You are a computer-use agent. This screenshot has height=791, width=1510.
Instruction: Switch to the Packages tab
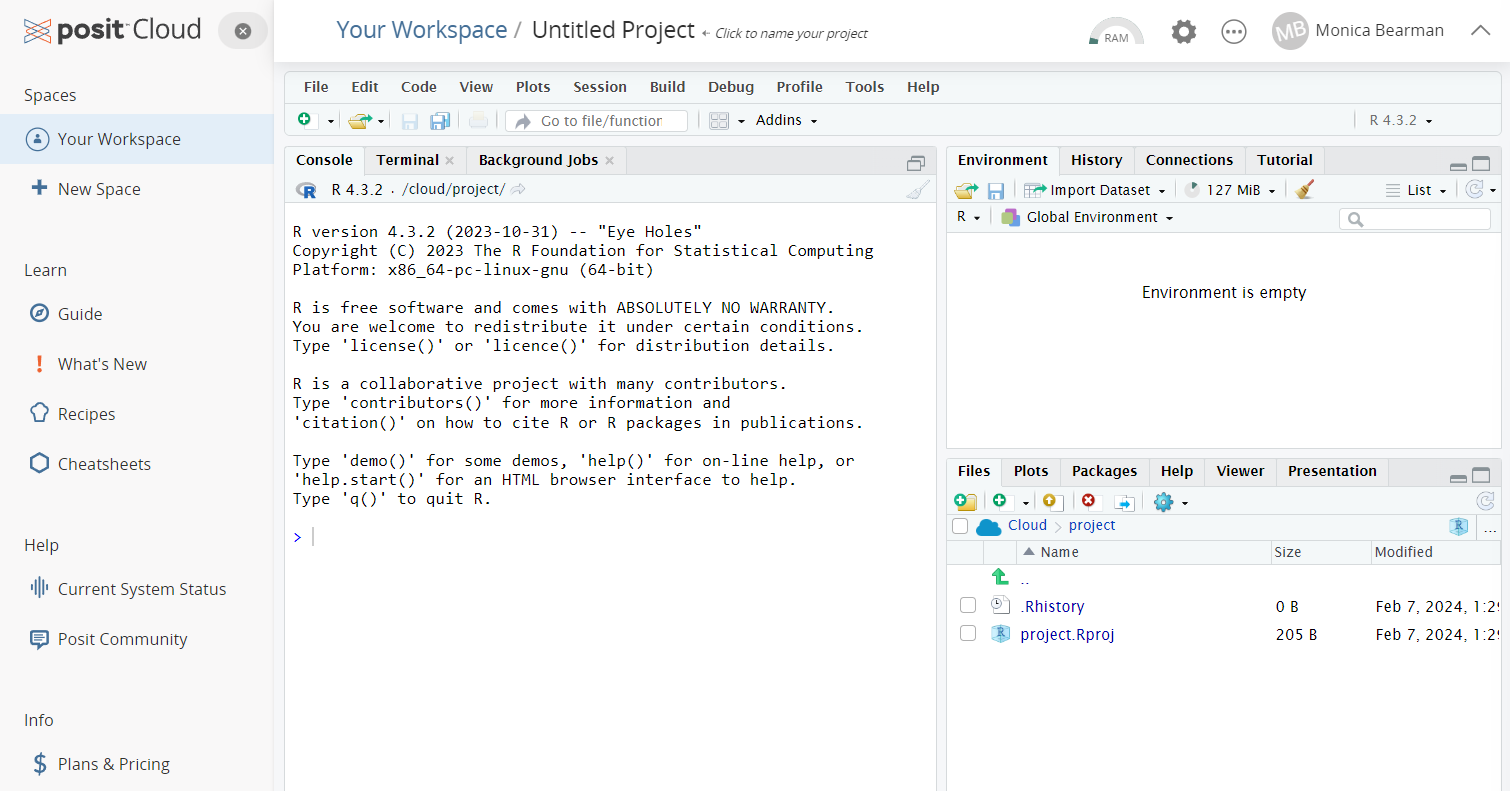tap(1104, 471)
